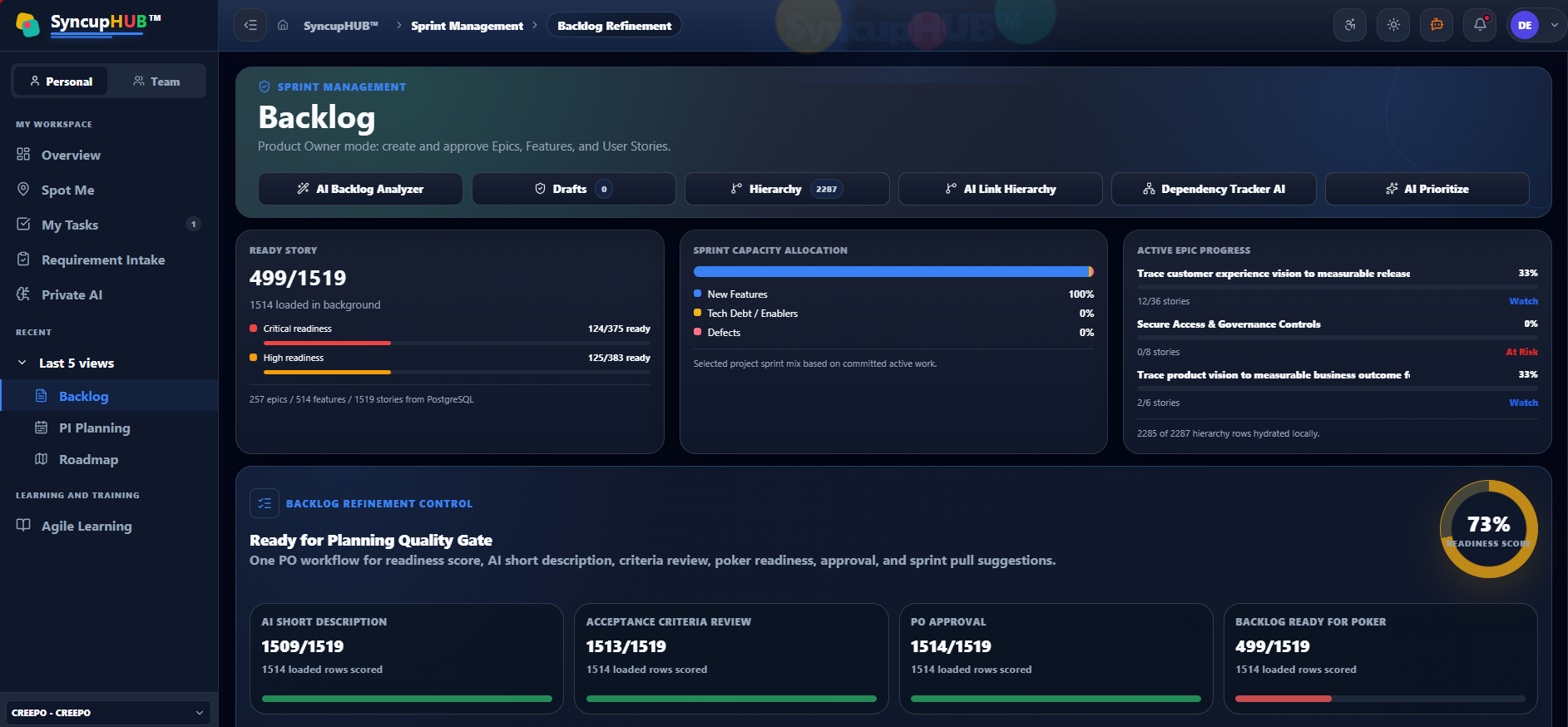Click the New Features legend entry
The image size is (1568, 727).
tap(737, 294)
